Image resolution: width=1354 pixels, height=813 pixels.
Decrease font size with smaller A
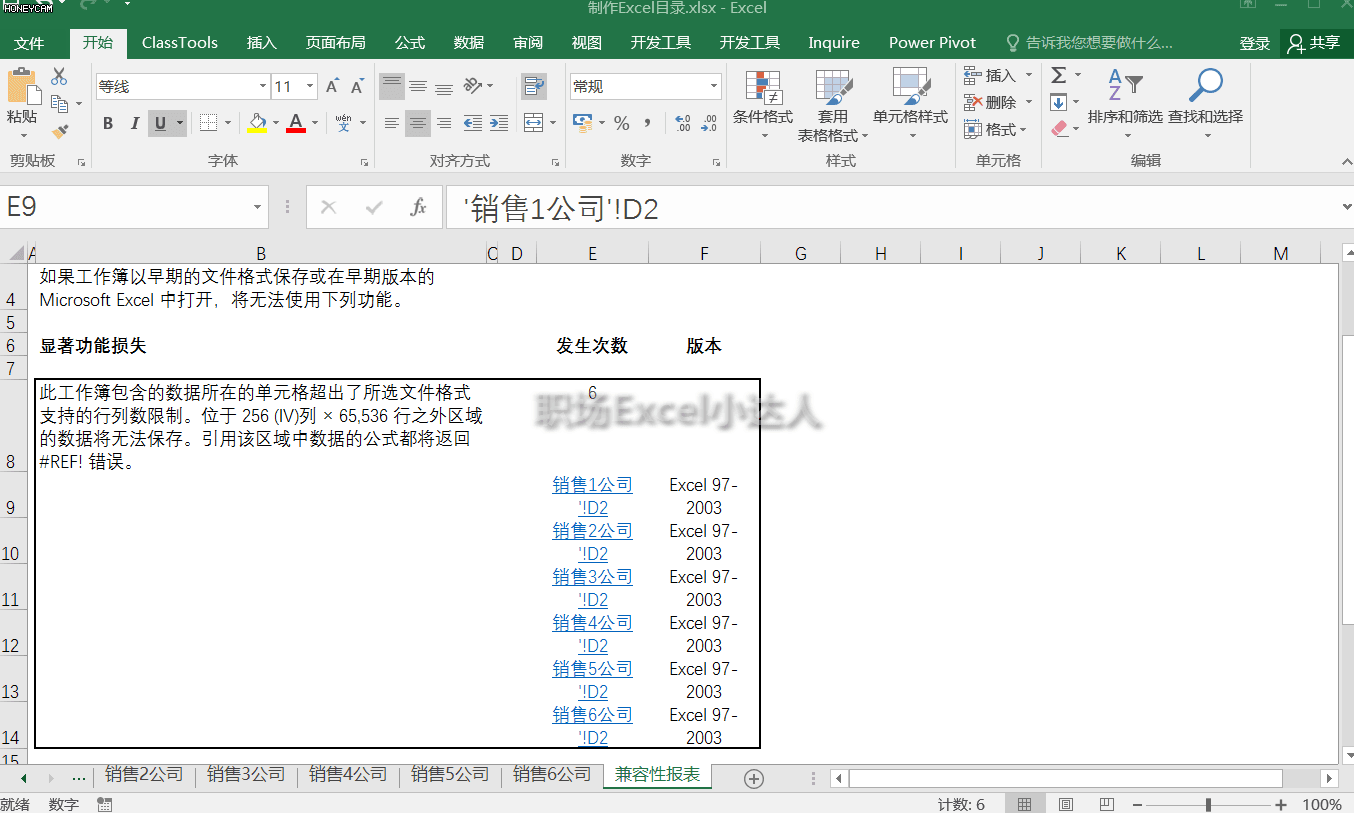[x=356, y=87]
